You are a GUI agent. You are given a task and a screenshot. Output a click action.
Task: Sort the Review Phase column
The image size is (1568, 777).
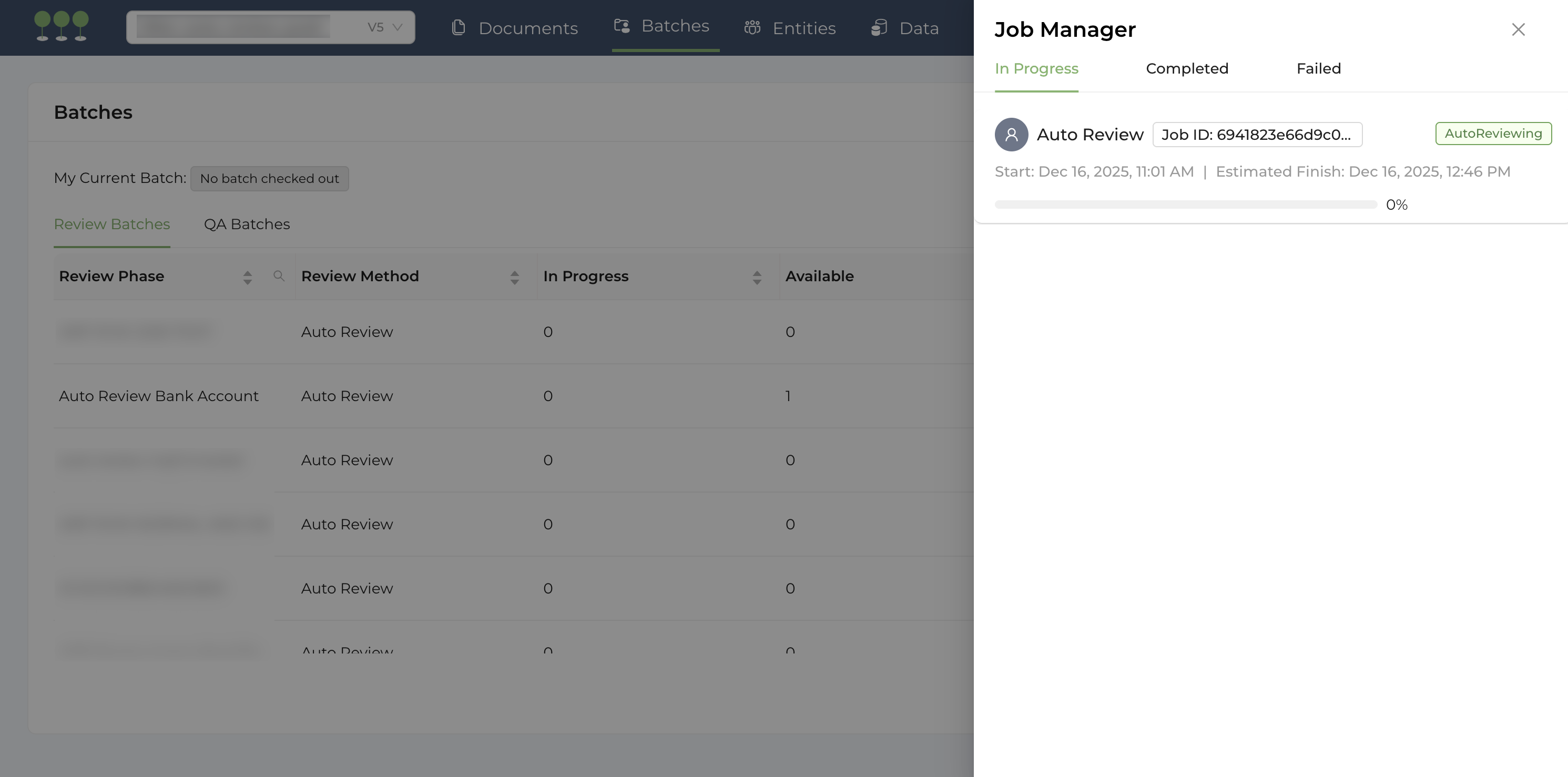248,277
